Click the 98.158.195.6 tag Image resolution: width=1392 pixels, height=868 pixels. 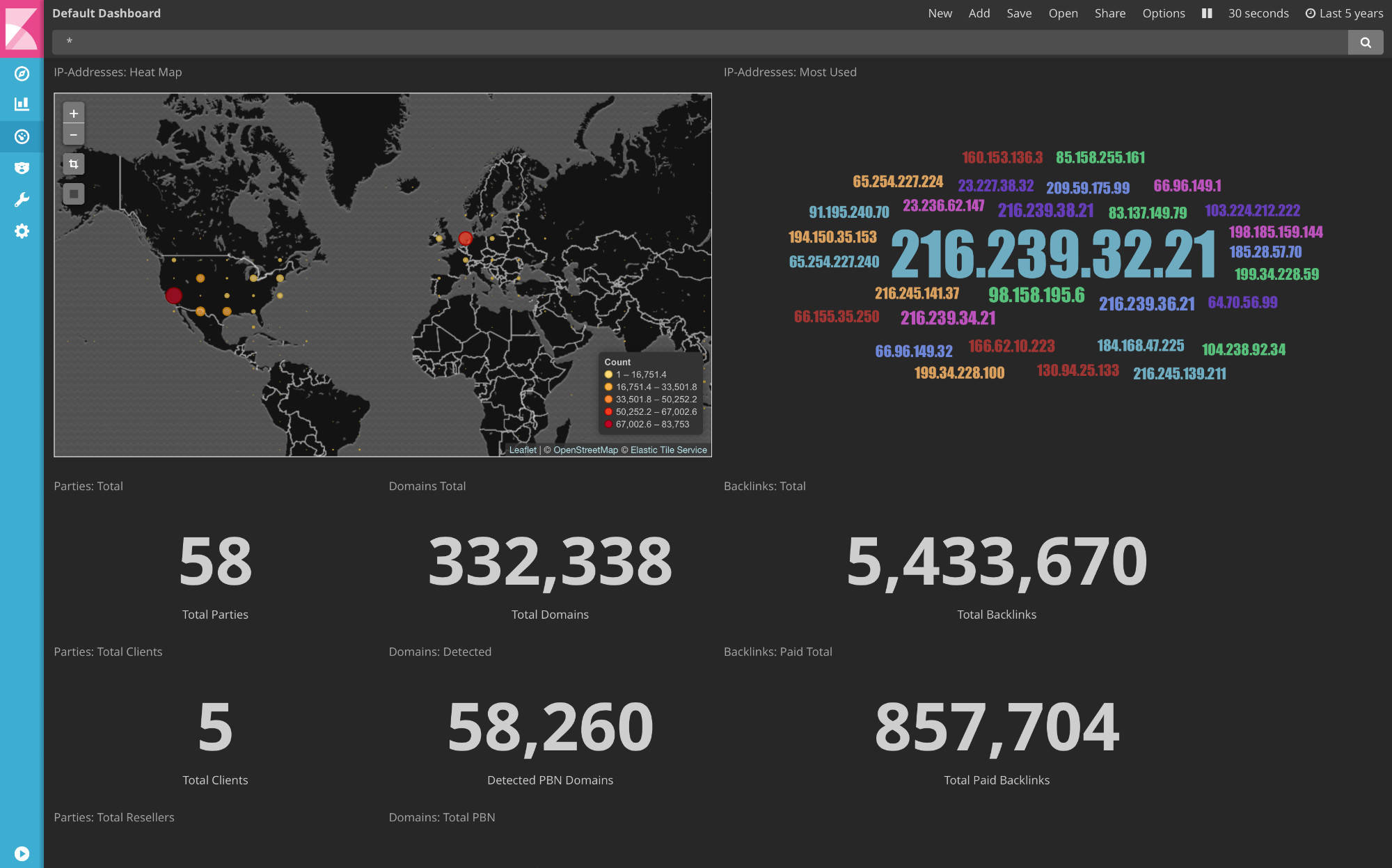point(1036,295)
